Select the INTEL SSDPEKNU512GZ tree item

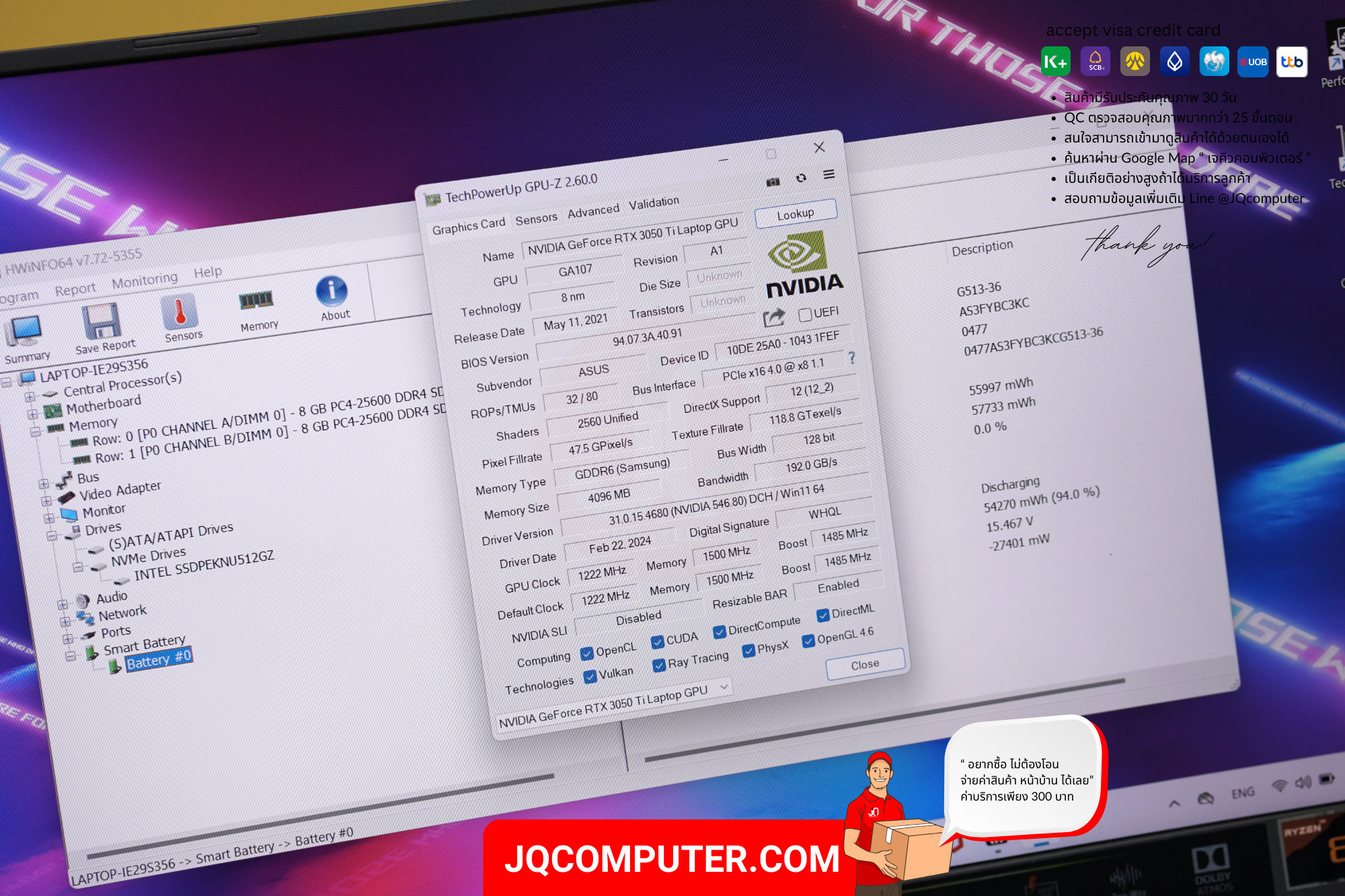coord(204,565)
